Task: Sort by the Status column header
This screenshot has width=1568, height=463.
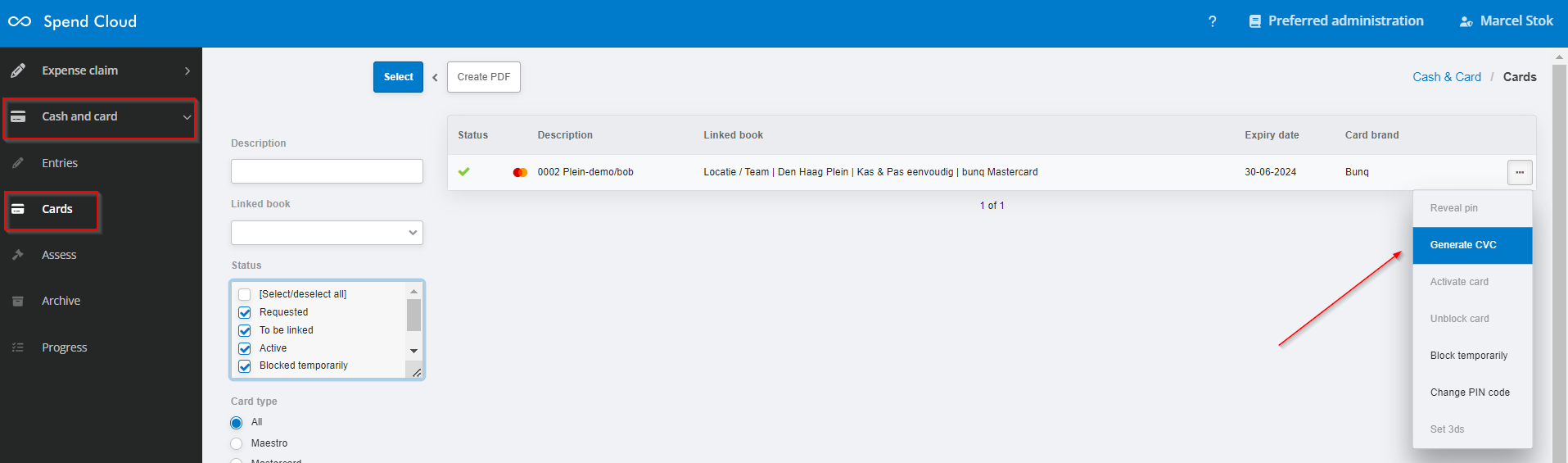Action: [x=472, y=135]
